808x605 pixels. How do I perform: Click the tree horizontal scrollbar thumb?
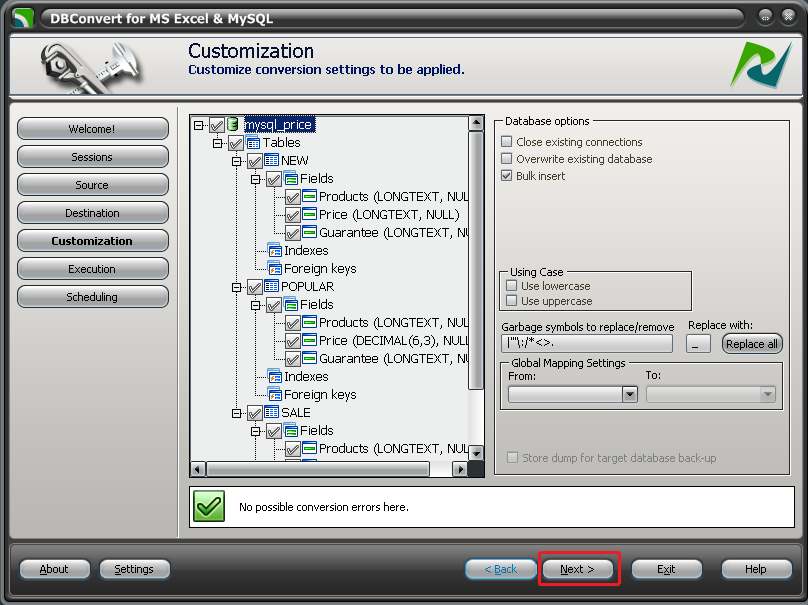point(318,469)
